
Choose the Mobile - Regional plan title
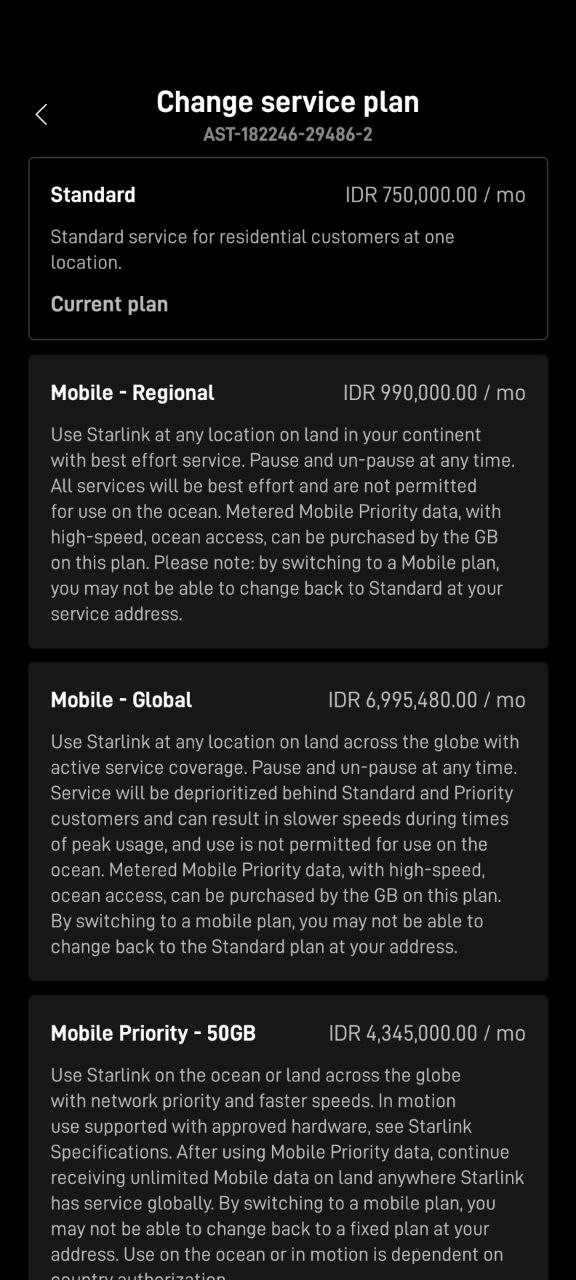point(132,393)
